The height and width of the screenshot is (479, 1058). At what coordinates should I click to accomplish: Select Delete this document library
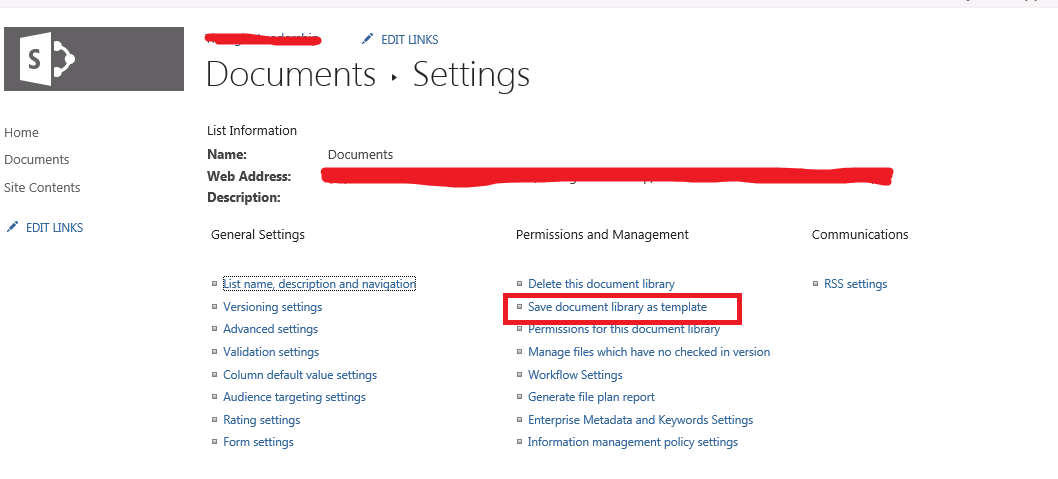601,284
